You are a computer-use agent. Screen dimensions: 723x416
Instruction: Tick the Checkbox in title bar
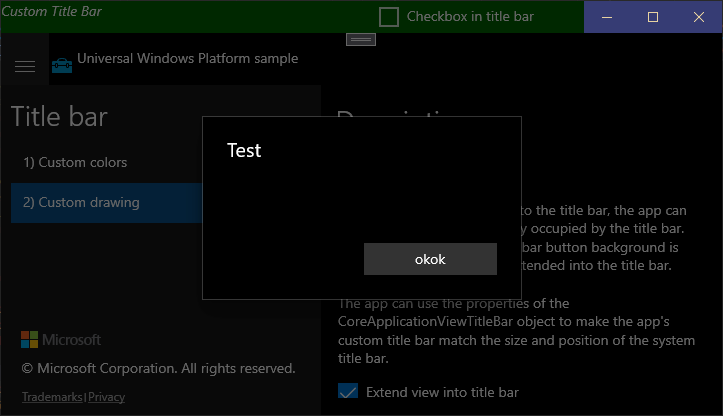pos(389,17)
